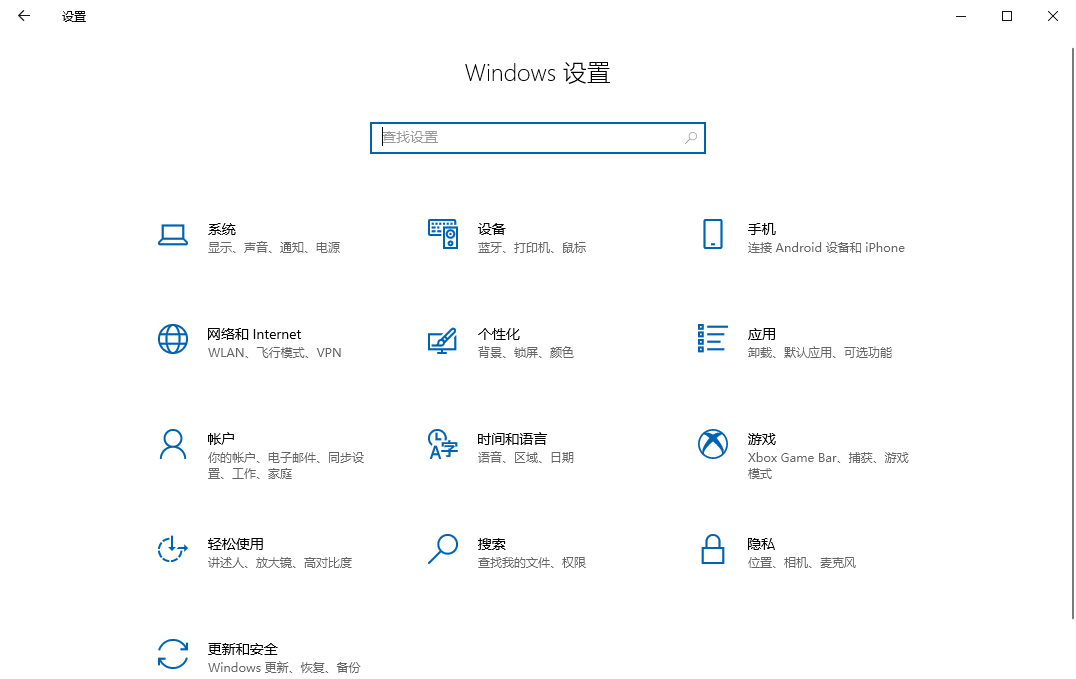Select the 游戏 category title
Viewport: 1076px width, 679px height.
click(x=762, y=439)
